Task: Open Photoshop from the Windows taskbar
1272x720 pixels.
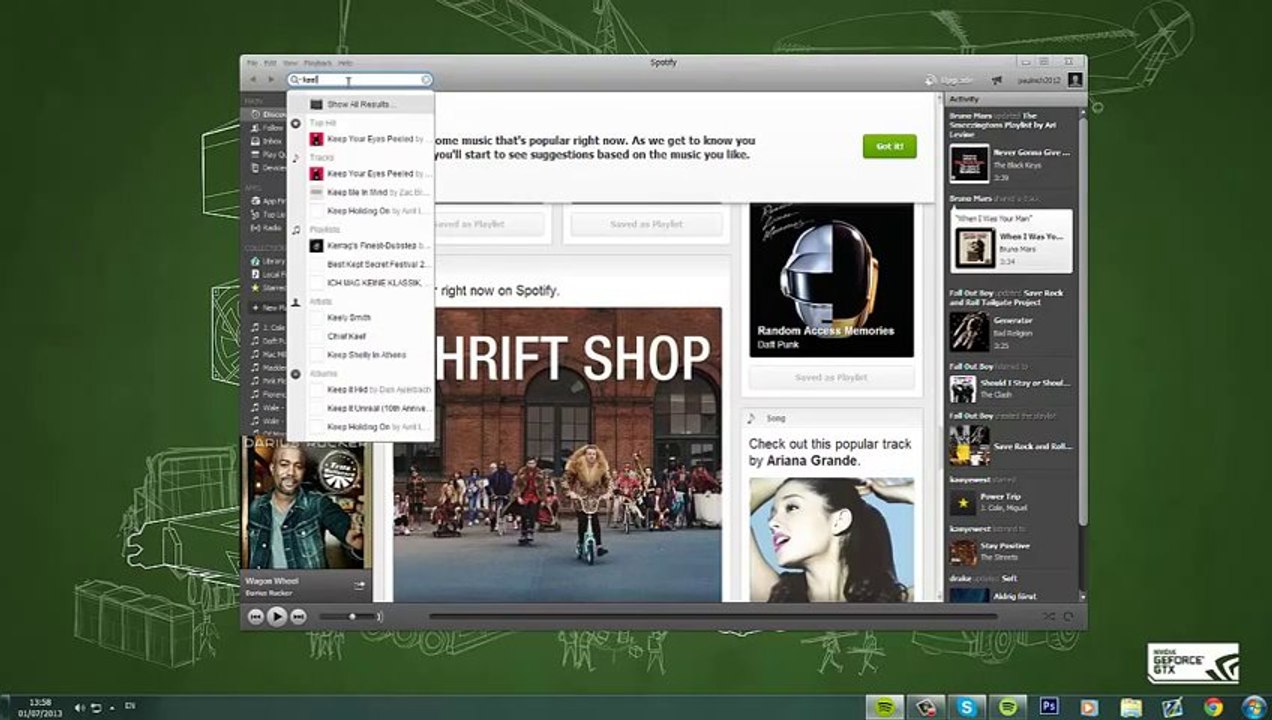Action: pyautogui.click(x=1049, y=707)
